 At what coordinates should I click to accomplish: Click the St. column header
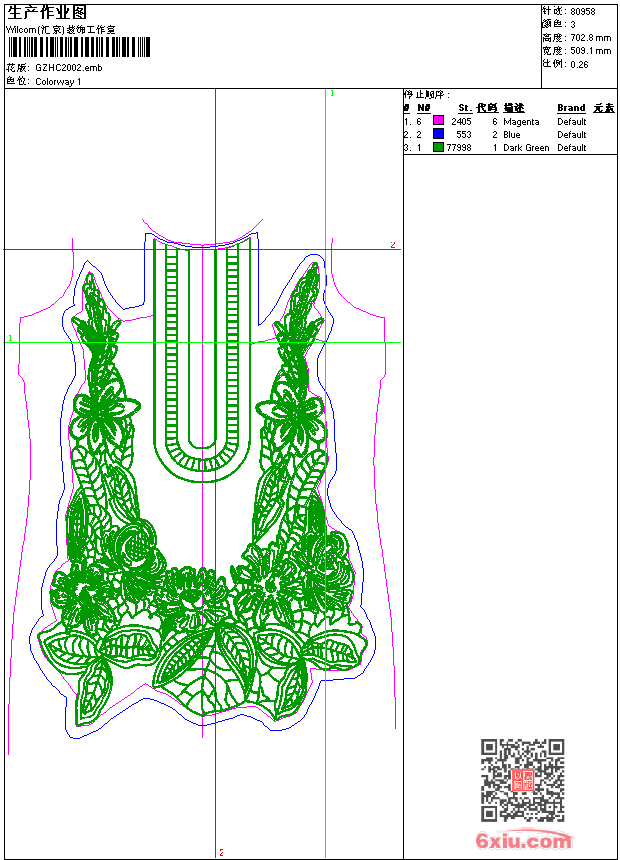click(x=465, y=108)
